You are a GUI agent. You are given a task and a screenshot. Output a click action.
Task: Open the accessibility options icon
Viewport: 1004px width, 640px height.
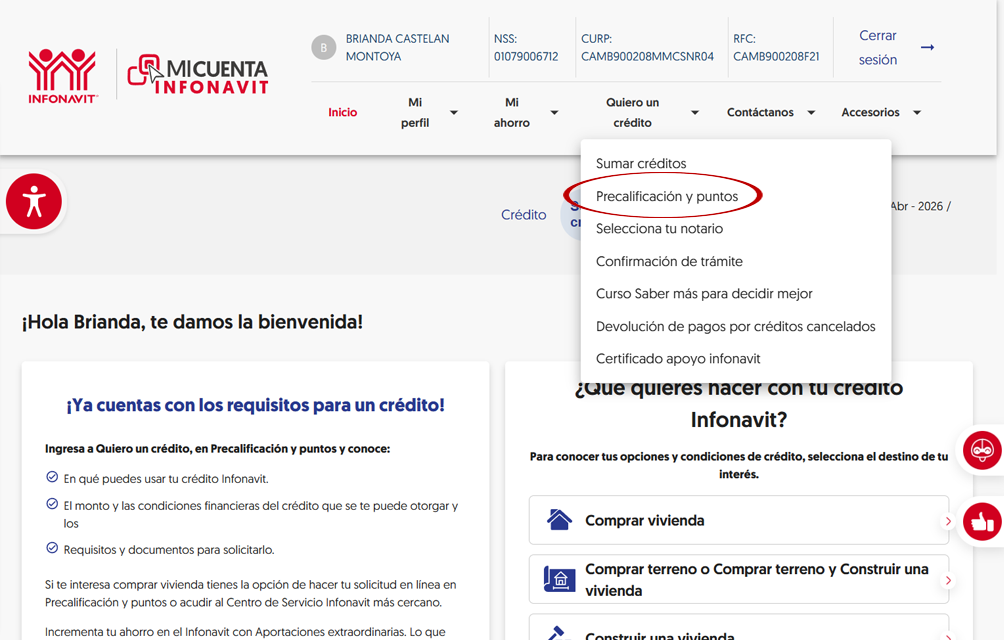(x=33, y=200)
